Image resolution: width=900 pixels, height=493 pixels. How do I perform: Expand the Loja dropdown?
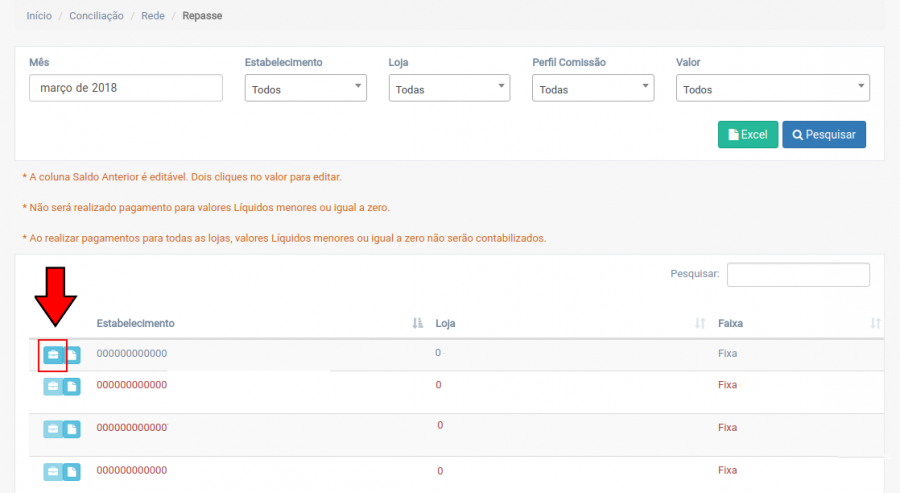click(449, 89)
